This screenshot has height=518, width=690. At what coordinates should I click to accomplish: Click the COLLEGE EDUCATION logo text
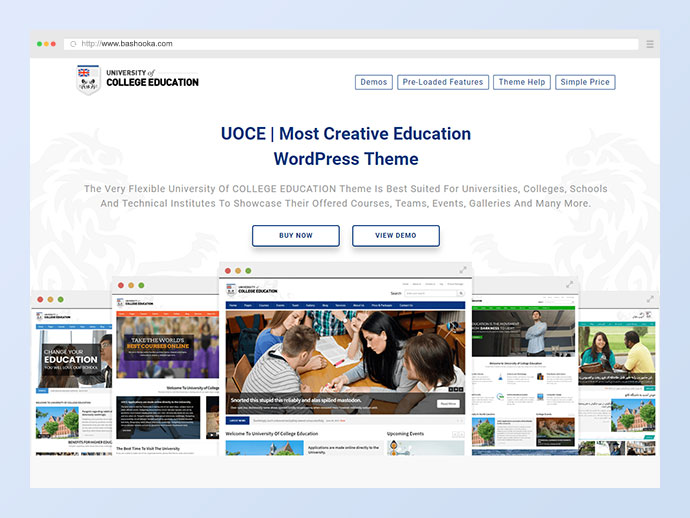pos(152,82)
